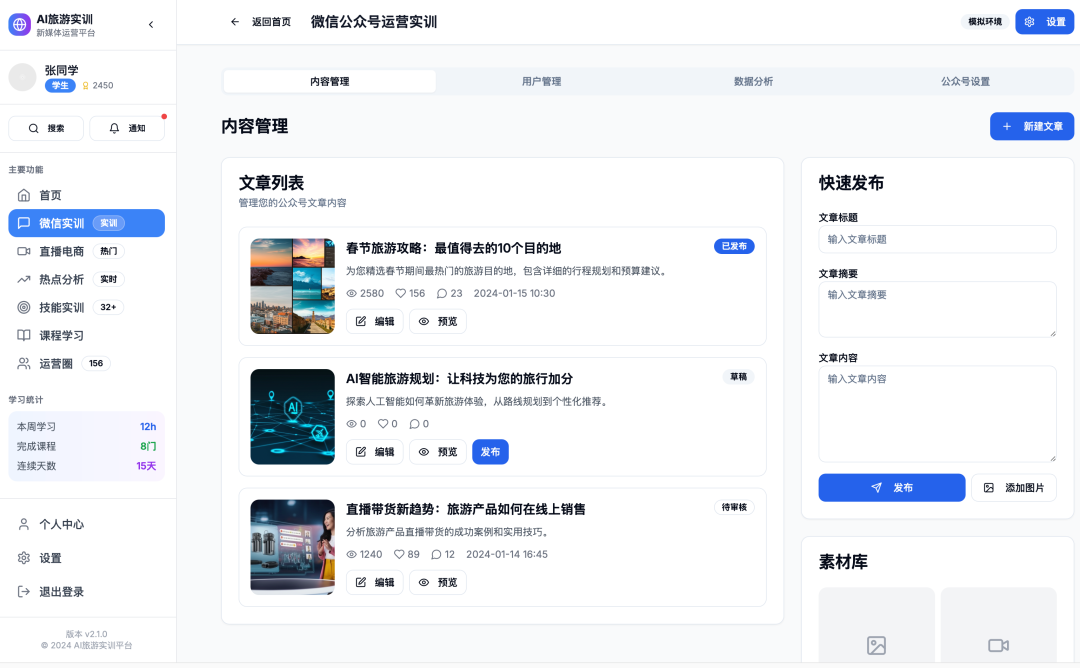Preview the 春节旅游攻略 article
This screenshot has height=668, width=1080.
(438, 321)
